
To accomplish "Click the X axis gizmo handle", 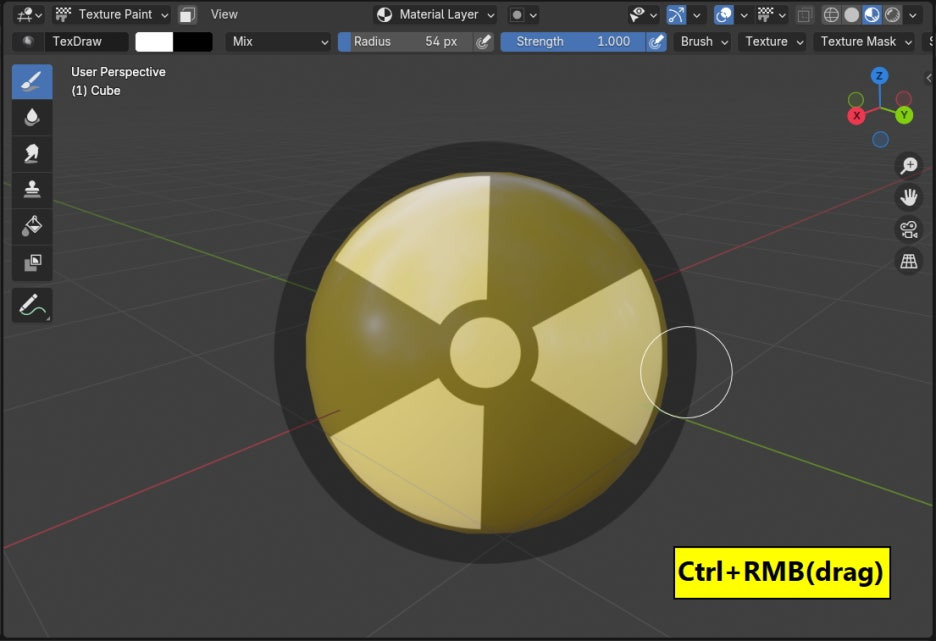I will click(857, 115).
